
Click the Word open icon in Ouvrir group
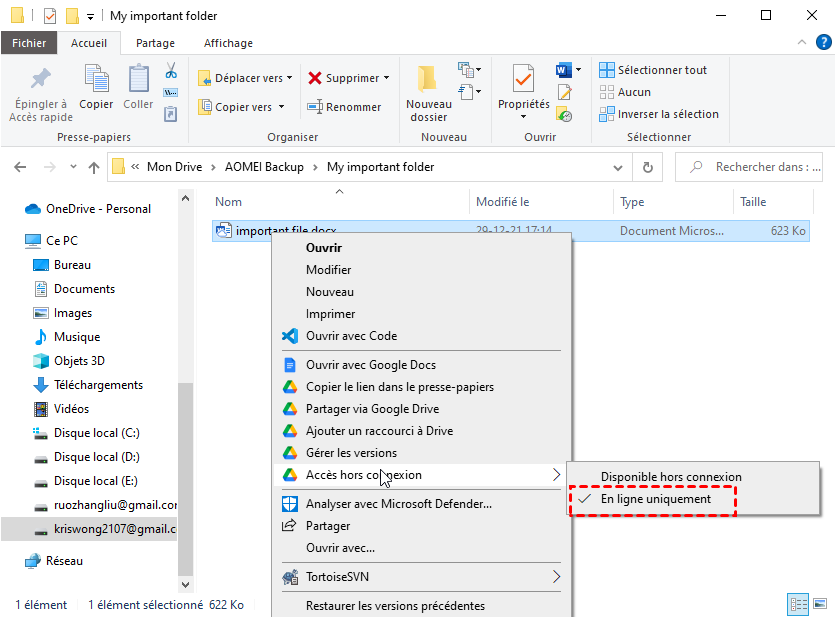coord(564,70)
